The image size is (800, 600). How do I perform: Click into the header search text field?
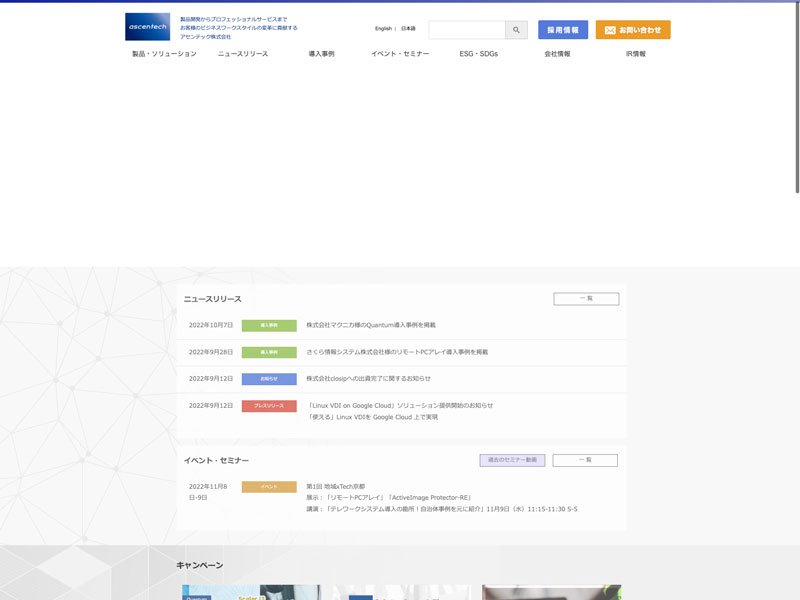point(467,30)
